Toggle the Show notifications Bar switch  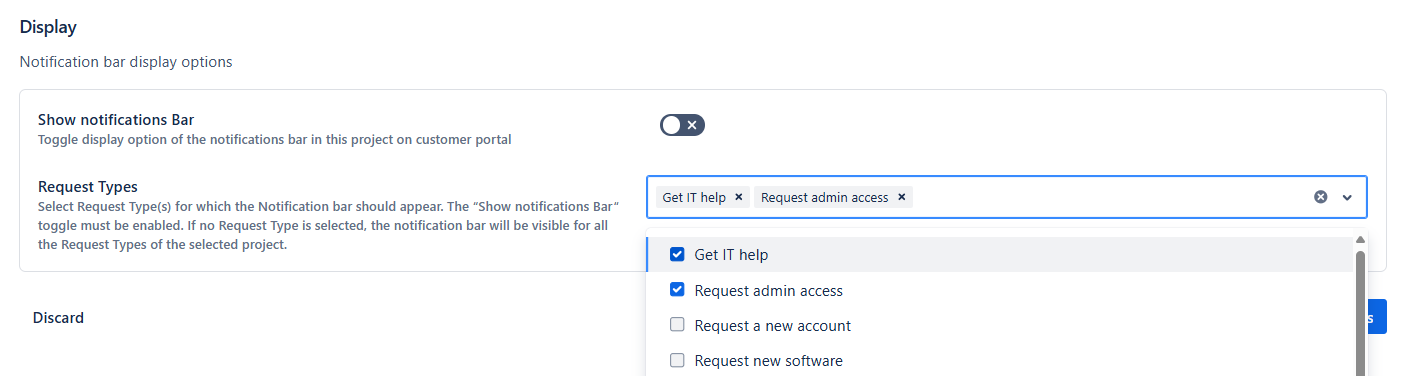click(682, 125)
